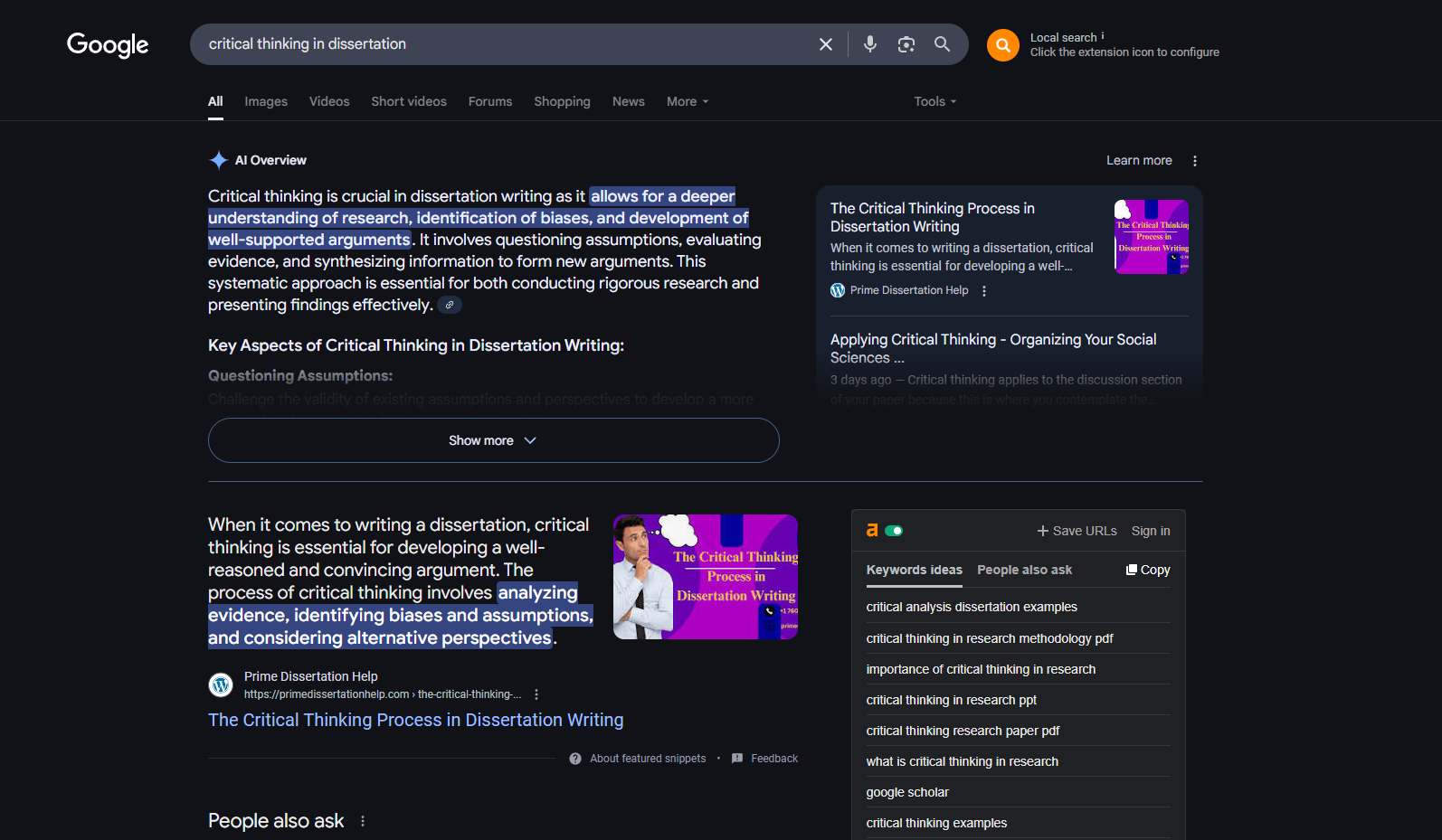This screenshot has height=840, width=1442.
Task: Open options for Prime Dissertation Help source card
Action: (x=984, y=291)
